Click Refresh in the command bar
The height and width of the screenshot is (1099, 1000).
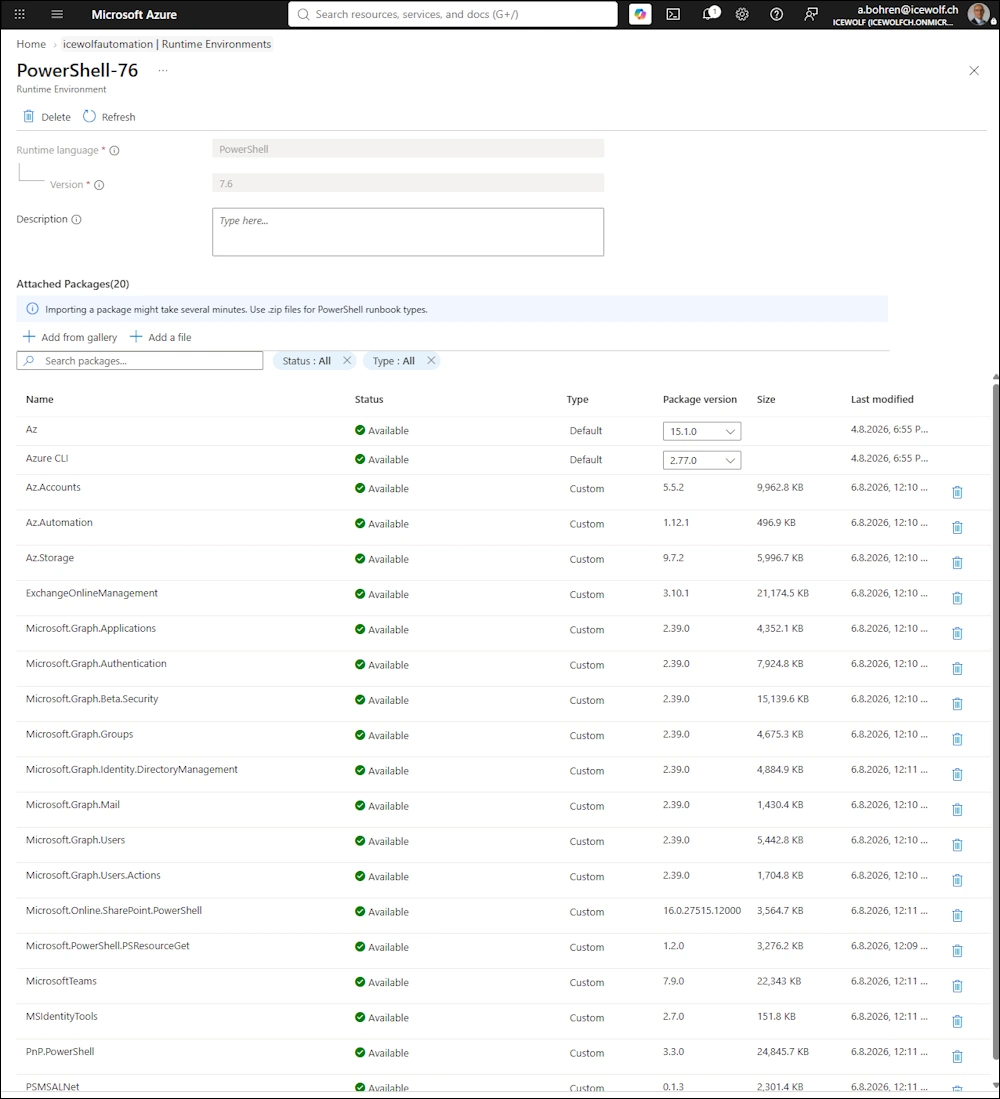click(109, 117)
